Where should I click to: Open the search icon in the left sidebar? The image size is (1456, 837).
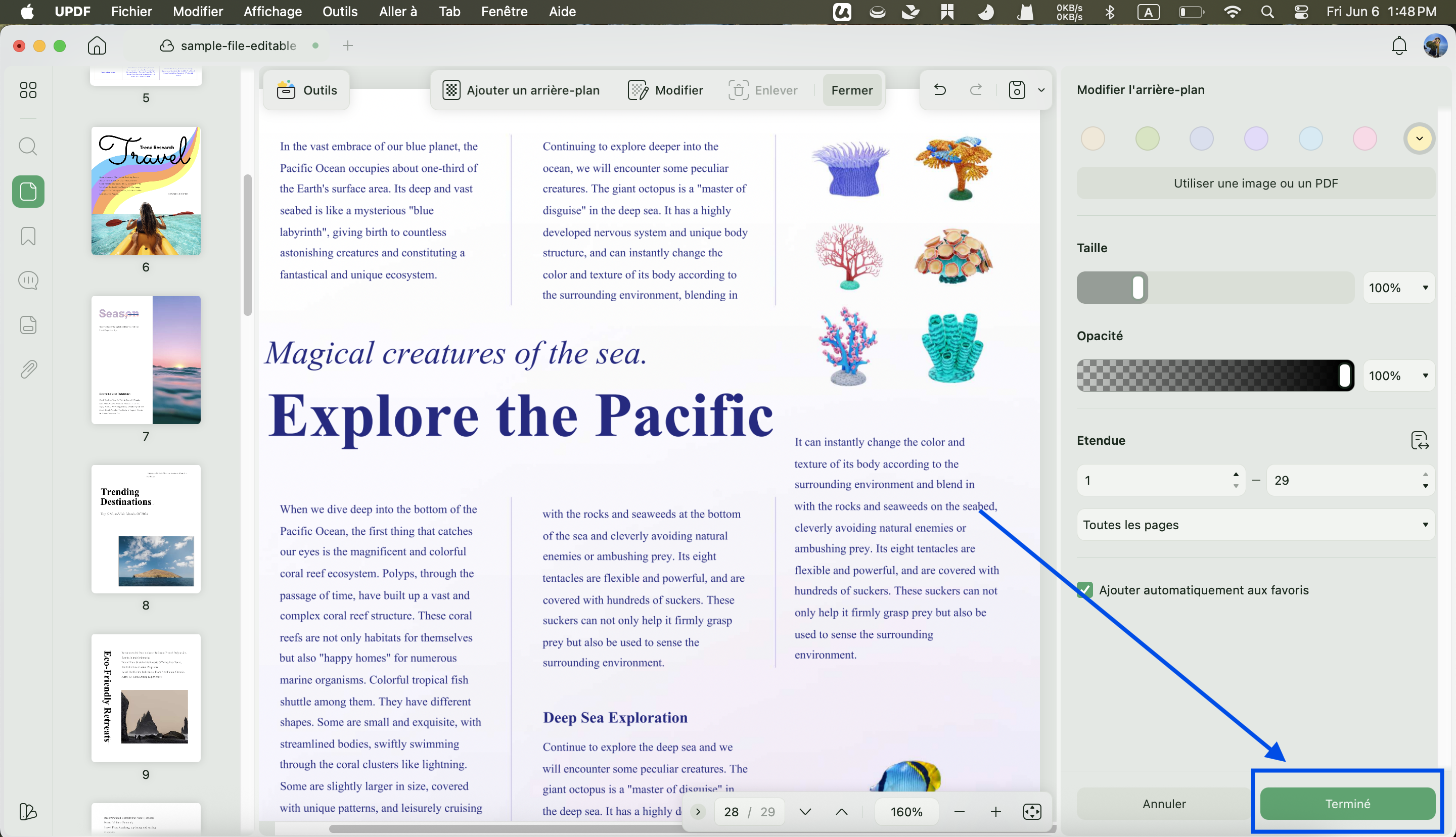pos(28,146)
